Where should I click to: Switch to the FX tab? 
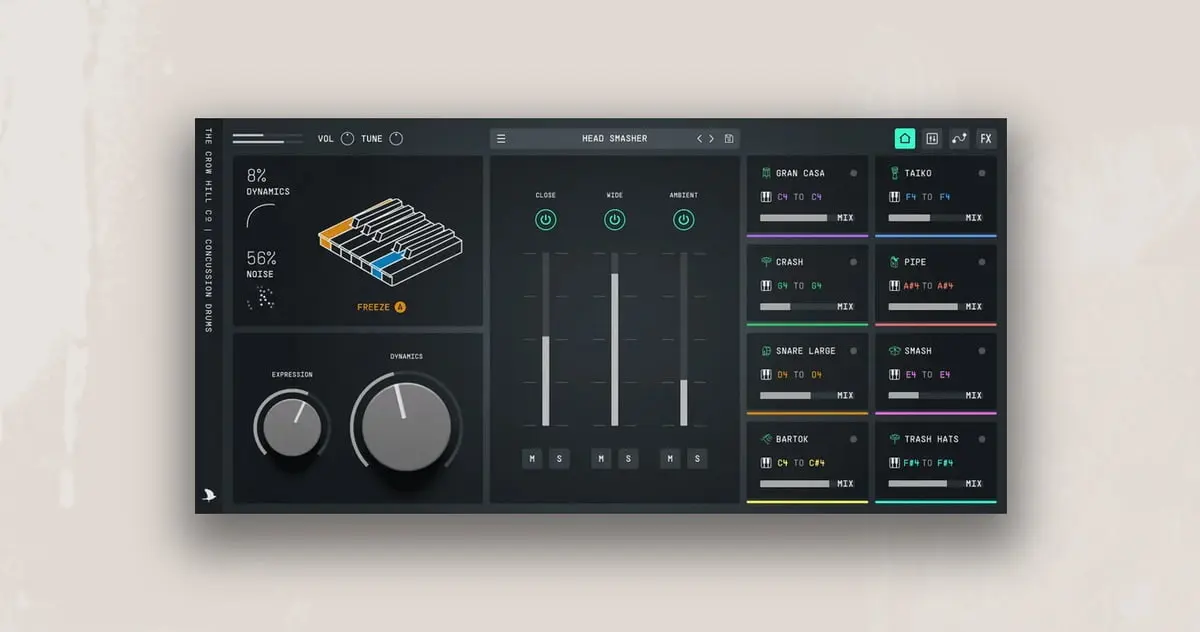pyautogui.click(x=986, y=139)
